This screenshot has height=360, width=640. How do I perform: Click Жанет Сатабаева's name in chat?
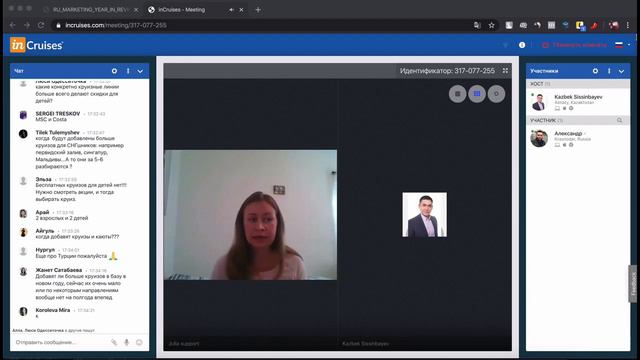(x=59, y=270)
